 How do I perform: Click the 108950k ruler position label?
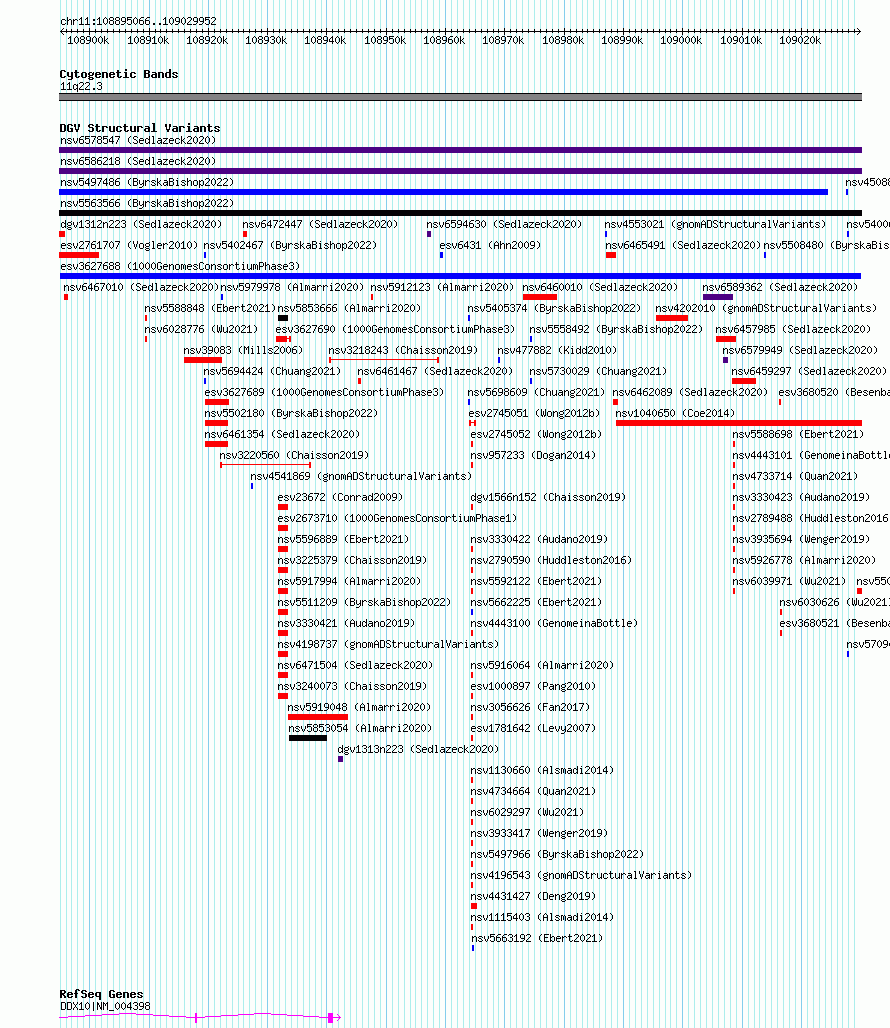pyautogui.click(x=385, y=41)
